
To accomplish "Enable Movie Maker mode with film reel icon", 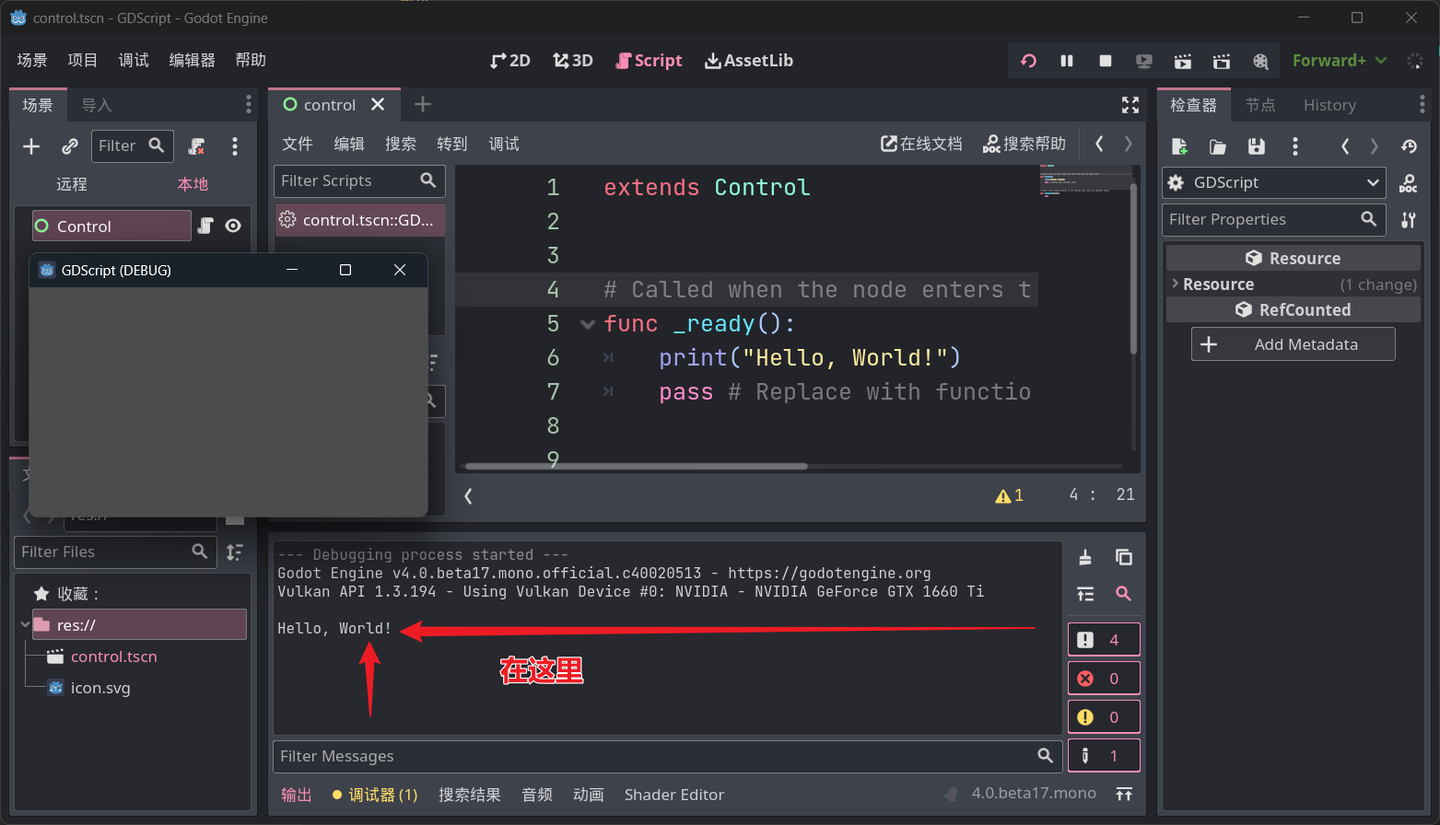I will (1260, 61).
